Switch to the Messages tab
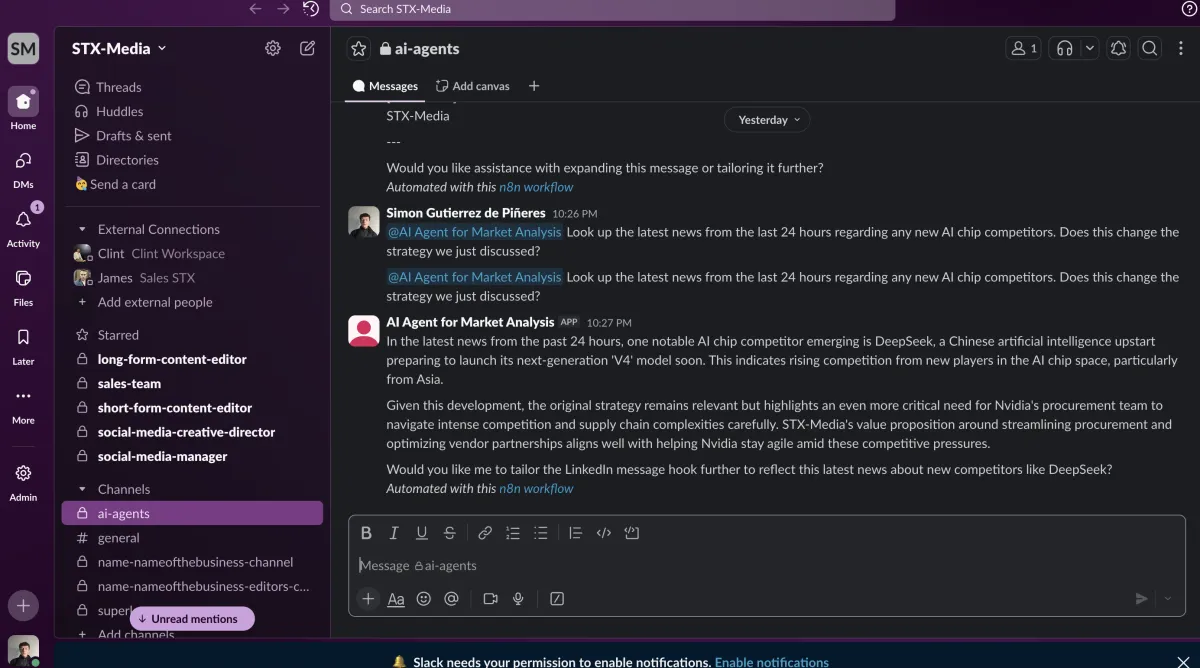Image resolution: width=1200 pixels, height=668 pixels. [385, 86]
